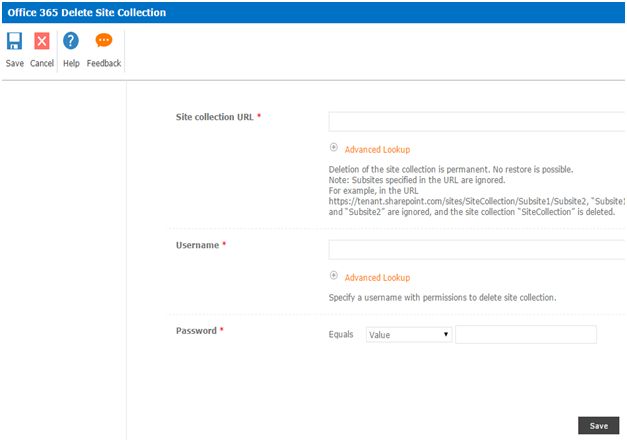Click the 'Username' label text
Screen dimensions: 627x442
pos(198,245)
